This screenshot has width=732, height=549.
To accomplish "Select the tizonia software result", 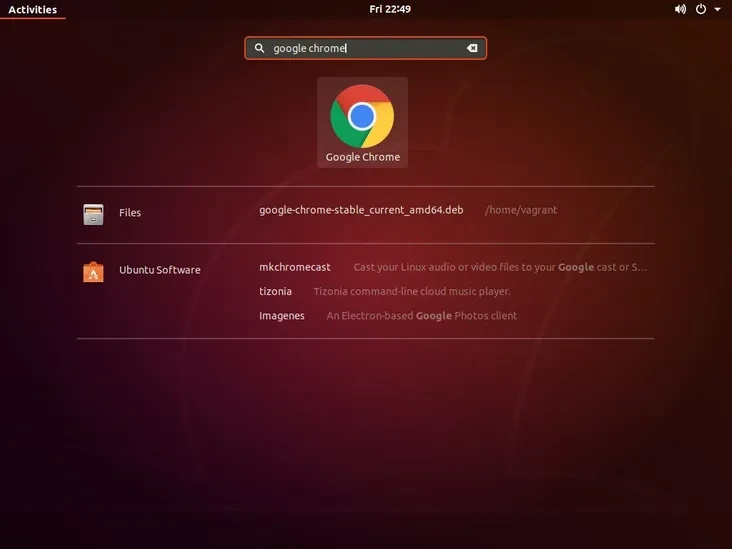I will point(275,291).
